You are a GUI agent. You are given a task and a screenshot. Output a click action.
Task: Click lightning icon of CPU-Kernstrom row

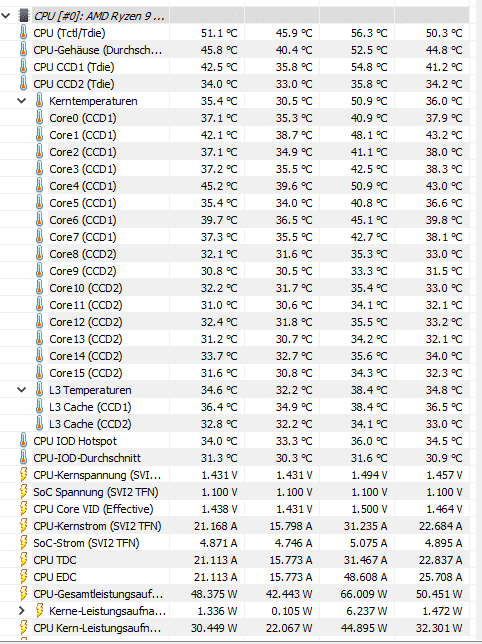tap(23, 526)
